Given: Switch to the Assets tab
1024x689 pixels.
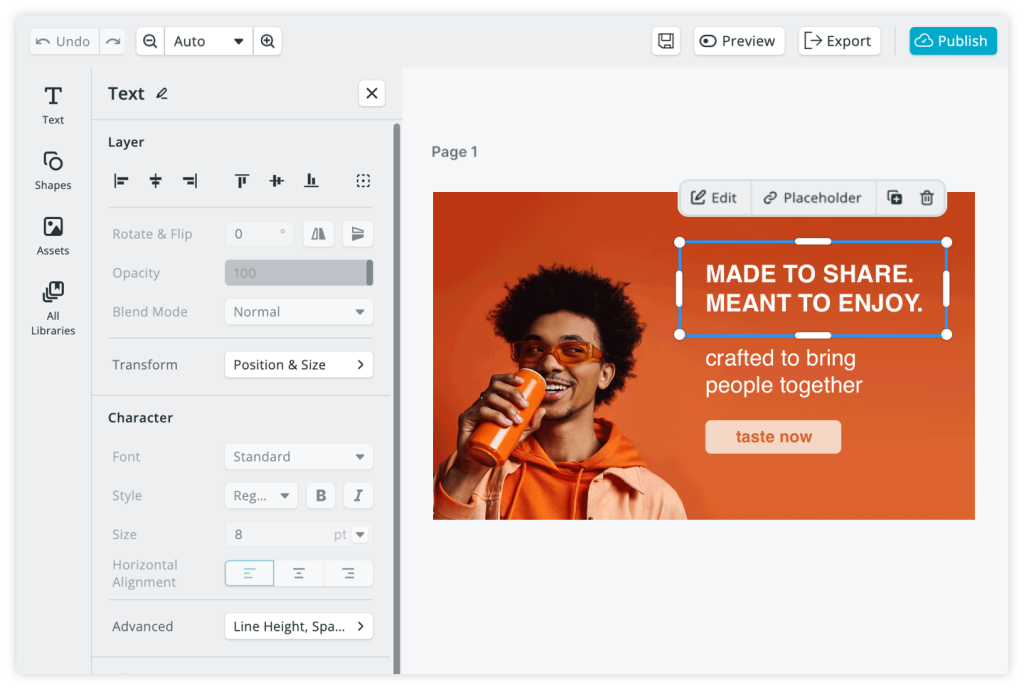Looking at the screenshot, I should (53, 235).
